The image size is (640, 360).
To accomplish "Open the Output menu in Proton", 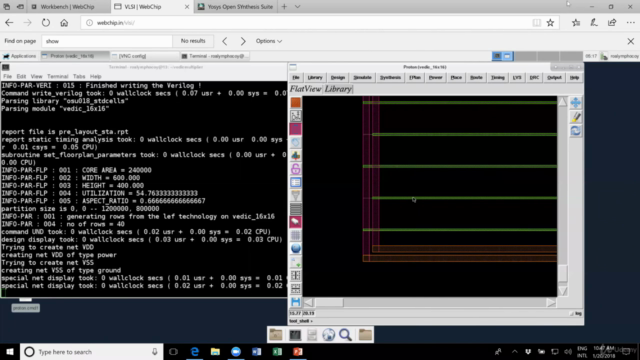I will click(554, 78).
